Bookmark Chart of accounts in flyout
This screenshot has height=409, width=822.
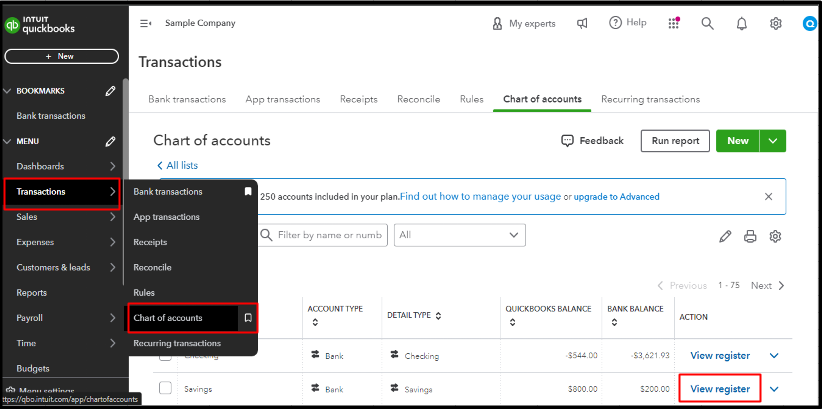[248, 318]
